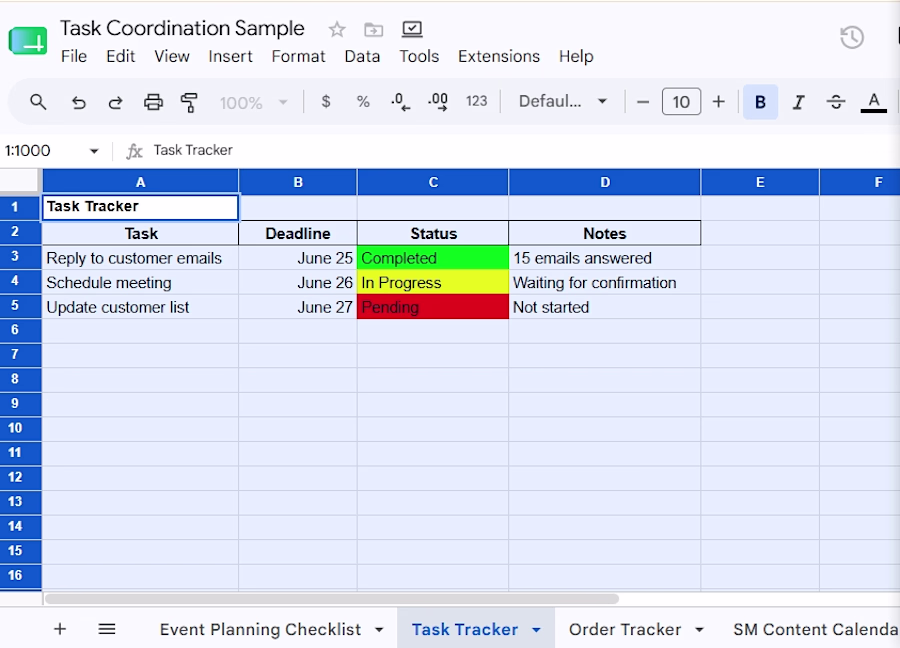Click the formula bar text
The width and height of the screenshot is (900, 648).
coord(193,150)
